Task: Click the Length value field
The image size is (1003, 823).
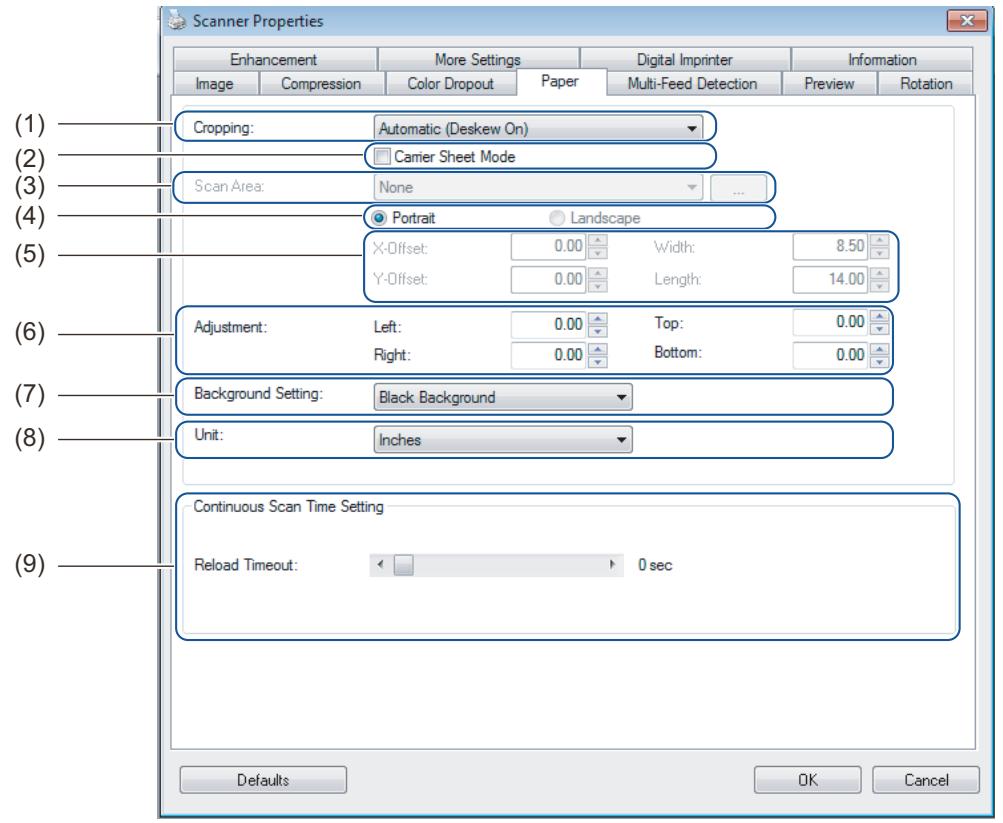Action: tap(830, 279)
